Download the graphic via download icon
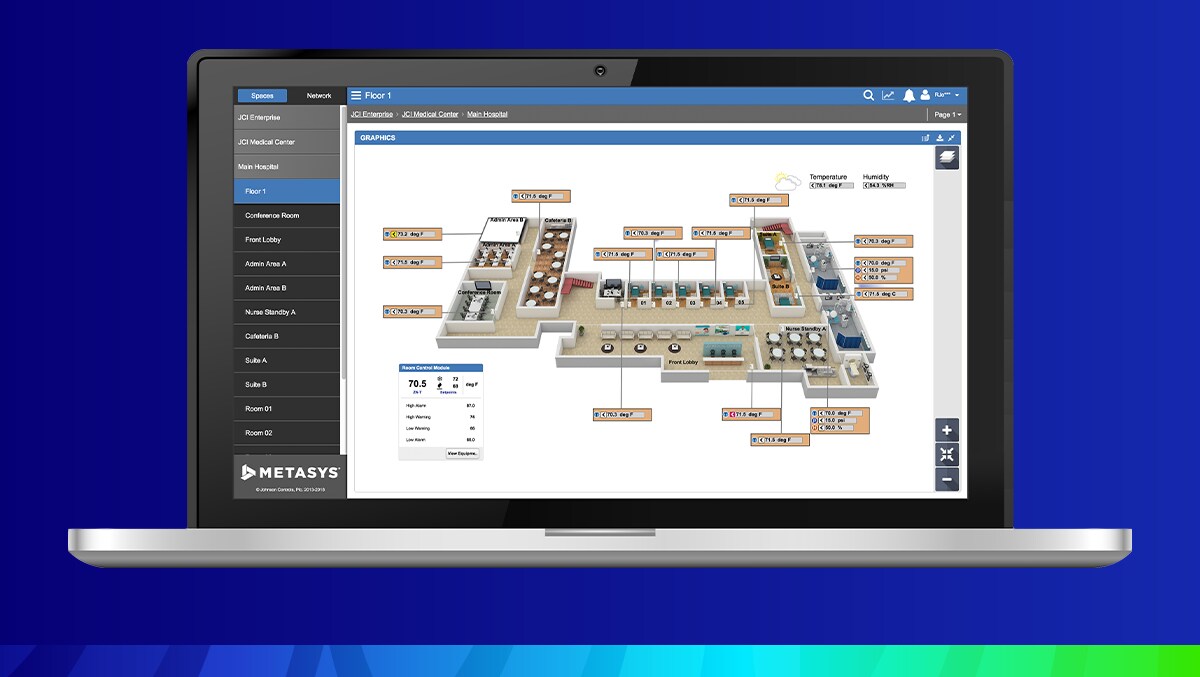This screenshot has height=677, width=1200. 939,138
